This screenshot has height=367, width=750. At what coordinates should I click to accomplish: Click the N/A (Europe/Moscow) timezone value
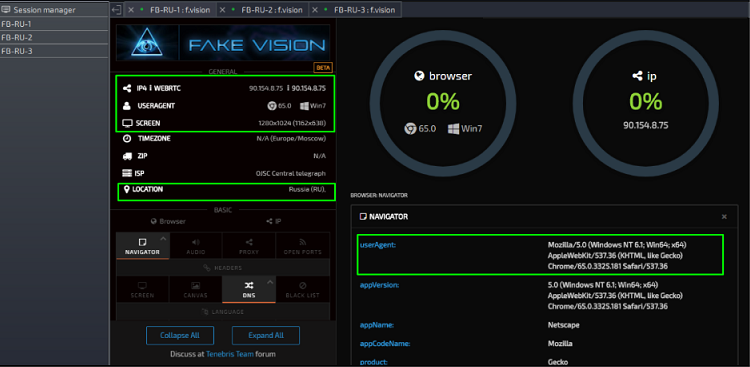click(x=291, y=138)
